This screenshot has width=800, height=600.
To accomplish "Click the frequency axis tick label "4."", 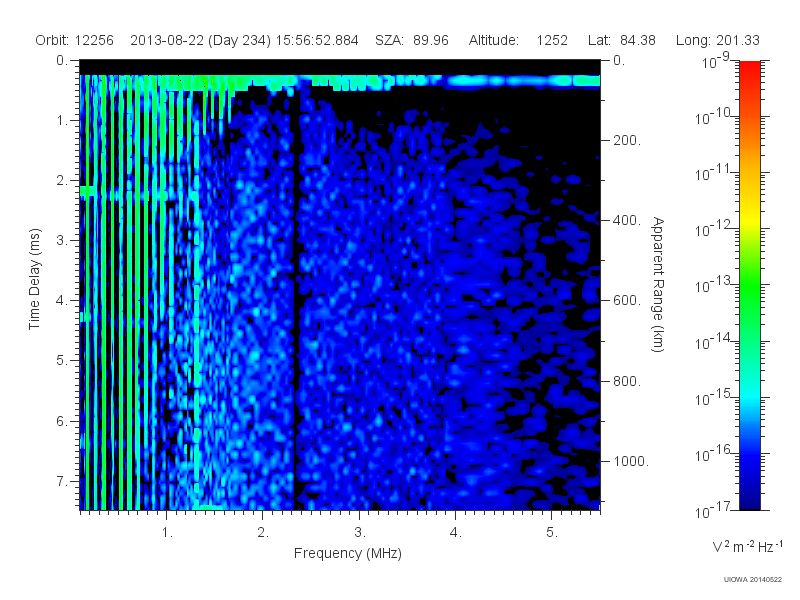I will [456, 533].
